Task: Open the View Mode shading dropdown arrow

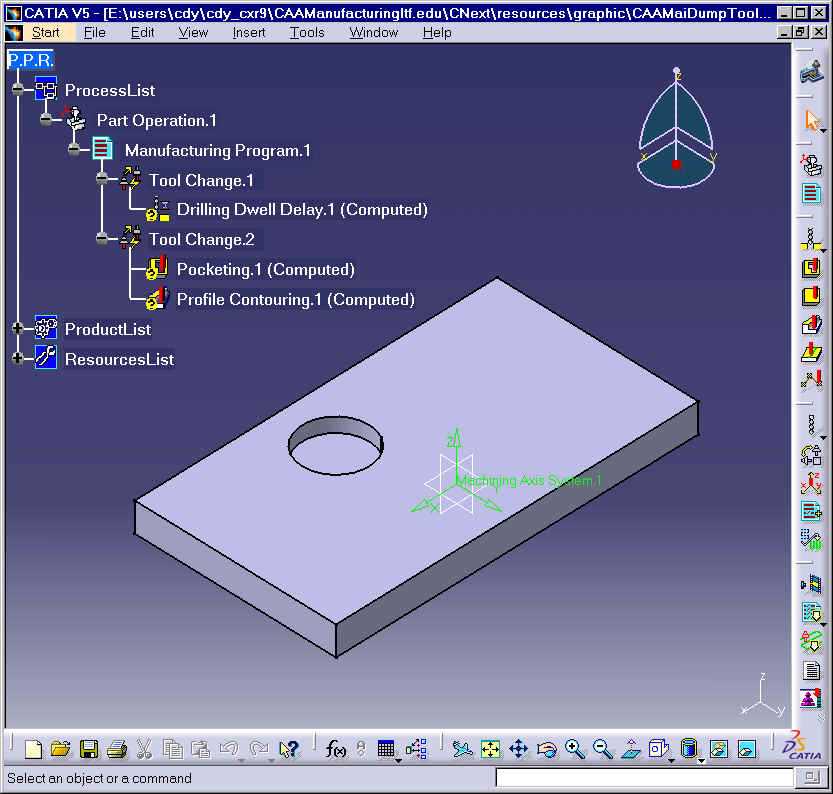Action: click(702, 761)
